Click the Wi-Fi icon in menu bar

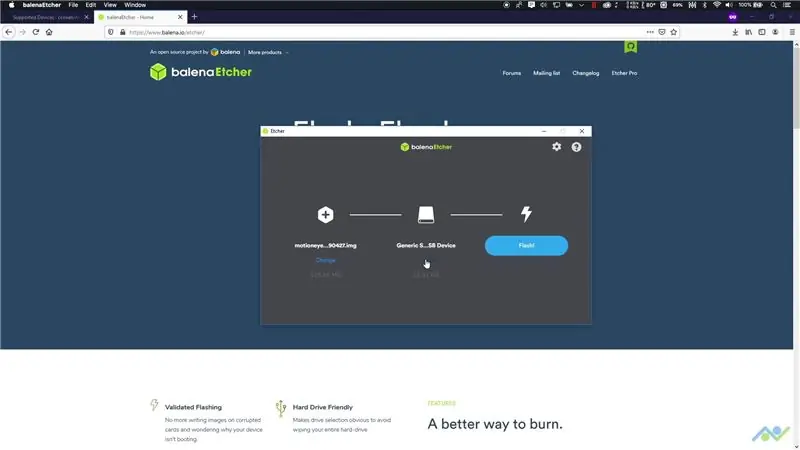click(x=717, y=5)
